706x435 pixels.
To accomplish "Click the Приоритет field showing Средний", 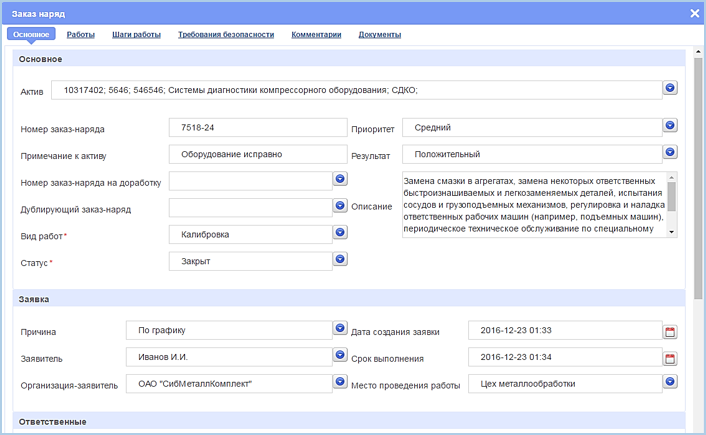I will pyautogui.click(x=532, y=127).
